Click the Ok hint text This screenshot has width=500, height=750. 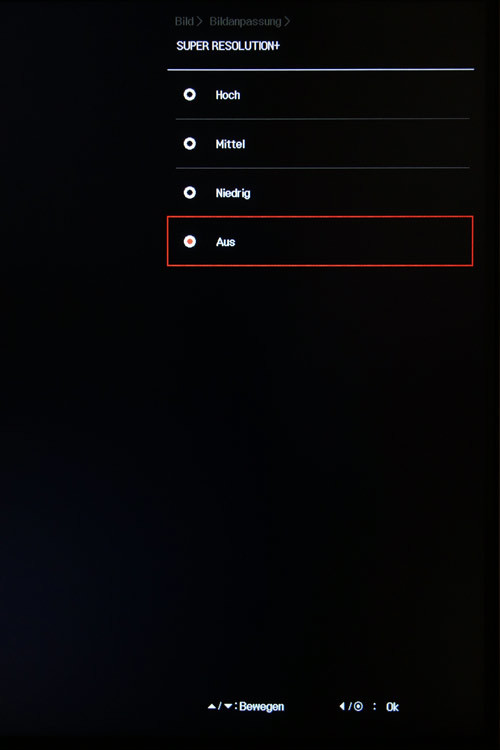(x=392, y=706)
